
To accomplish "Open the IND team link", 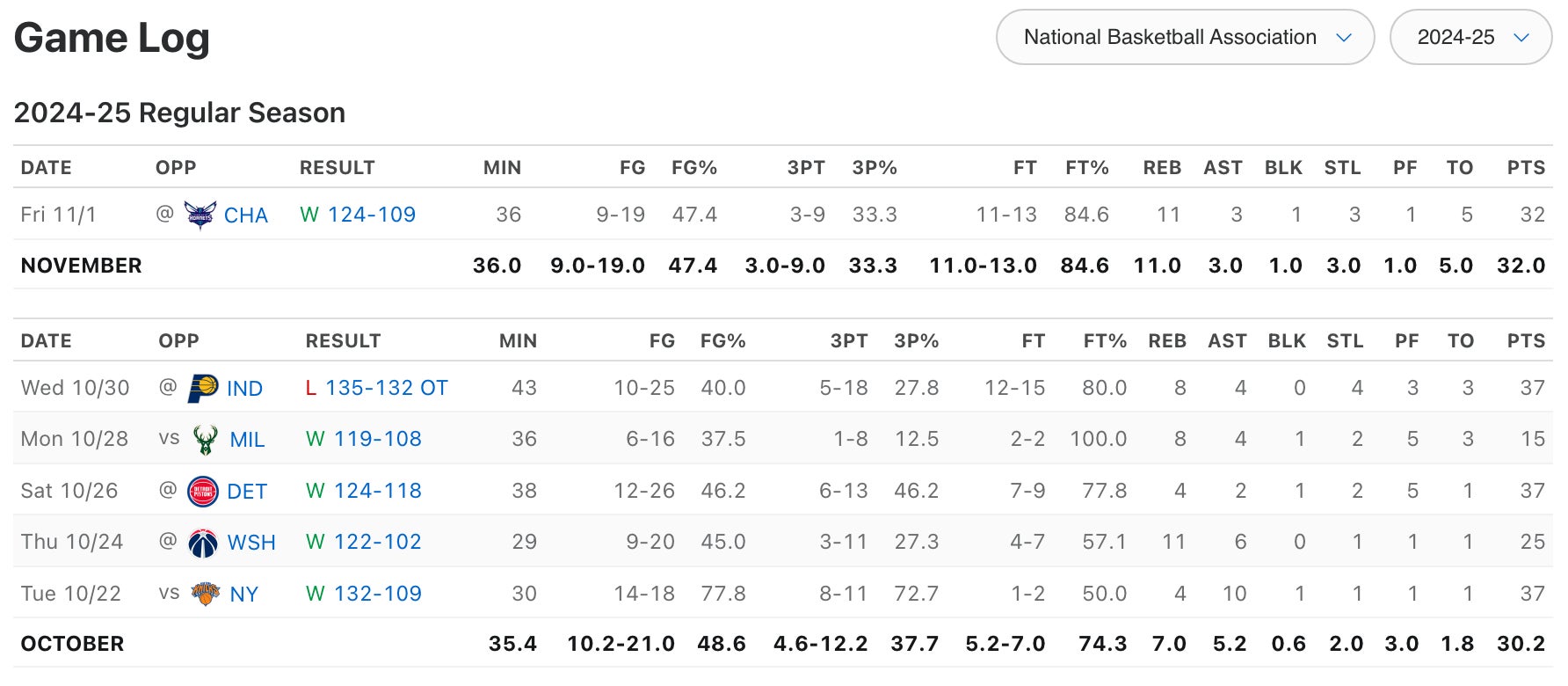I will point(244,389).
